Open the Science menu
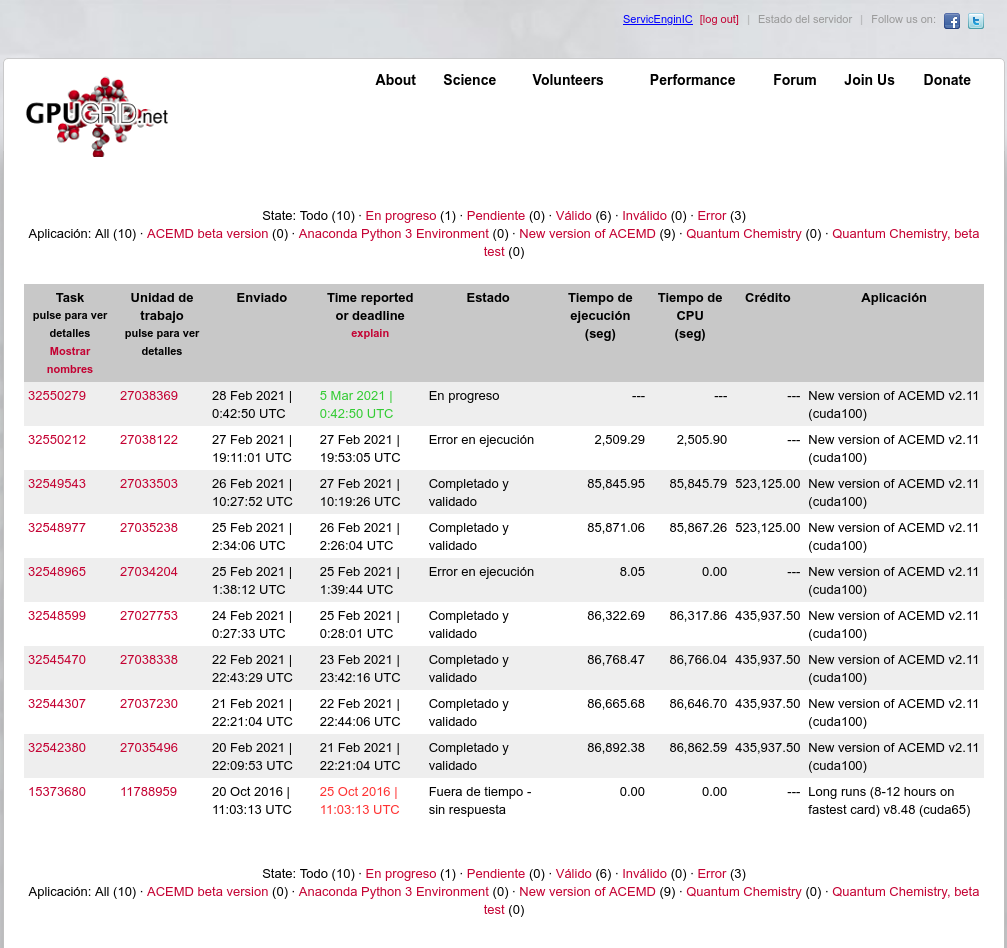 coord(469,80)
